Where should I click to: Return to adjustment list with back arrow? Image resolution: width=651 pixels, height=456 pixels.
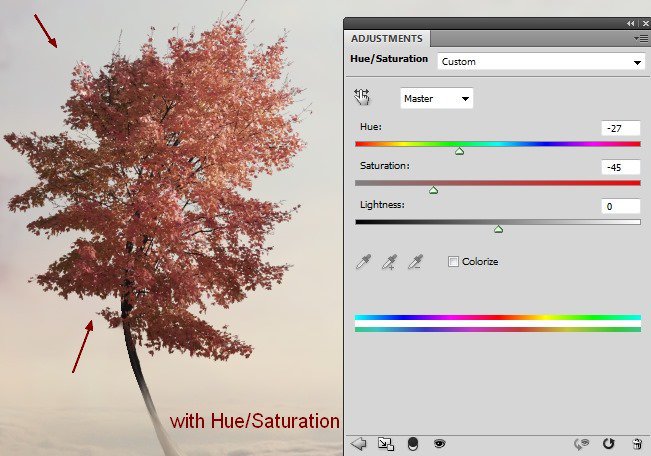click(361, 443)
